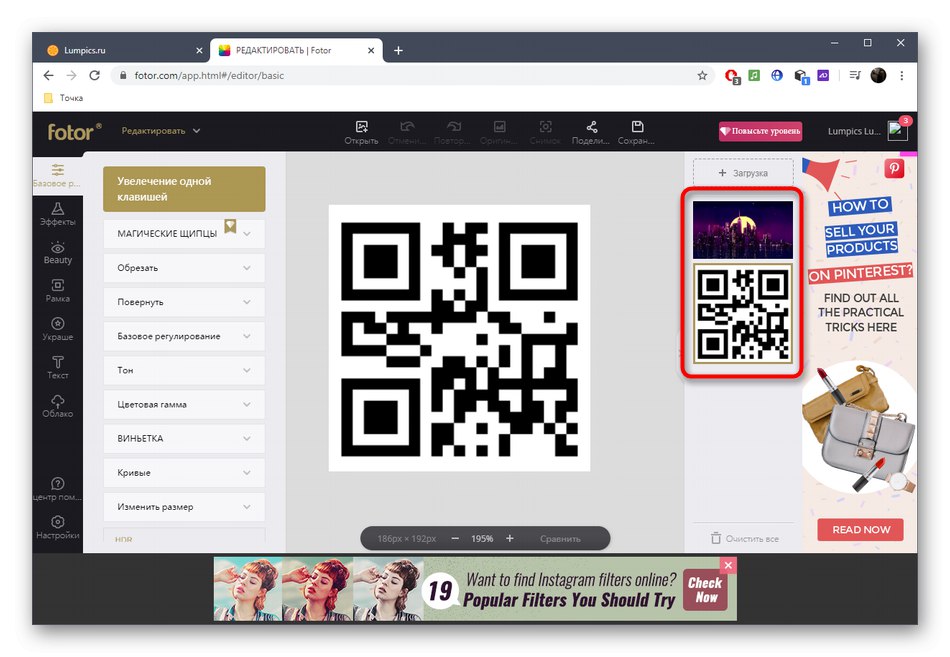Select the РЕДАКТИРОВАТЬ | Fotor tab

[296, 51]
